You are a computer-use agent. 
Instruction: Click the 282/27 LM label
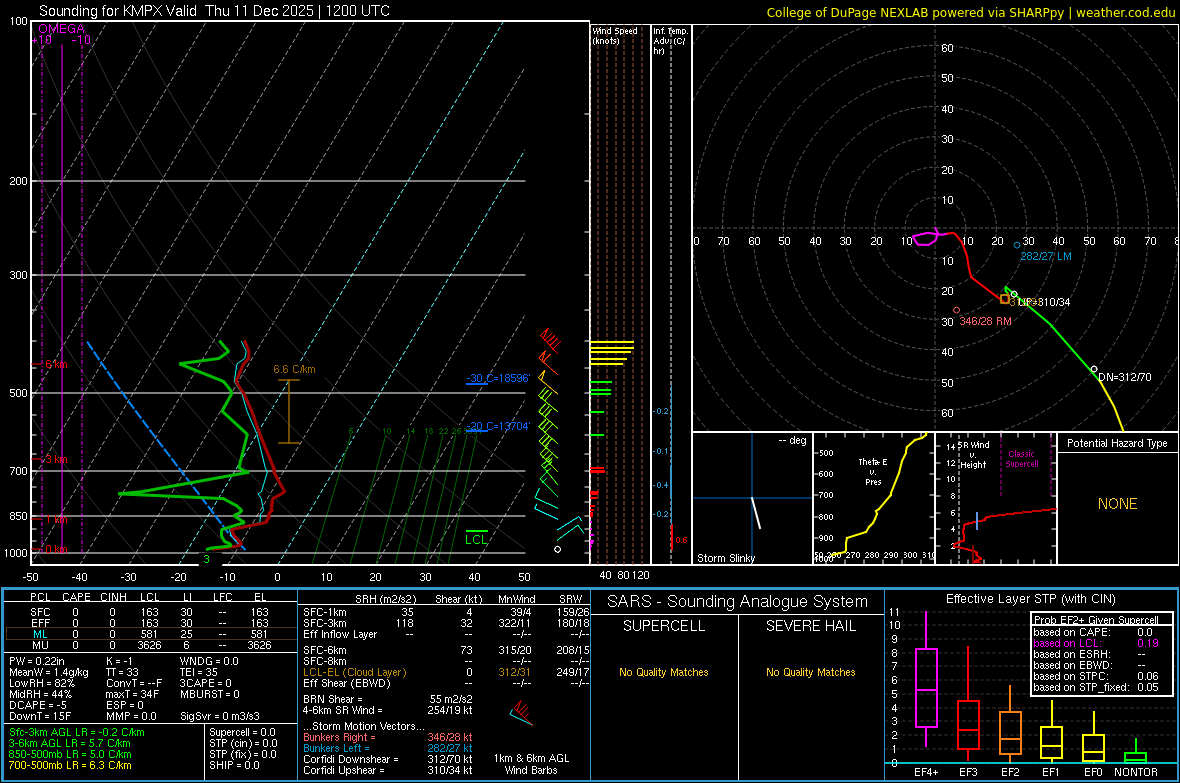(x=1046, y=256)
